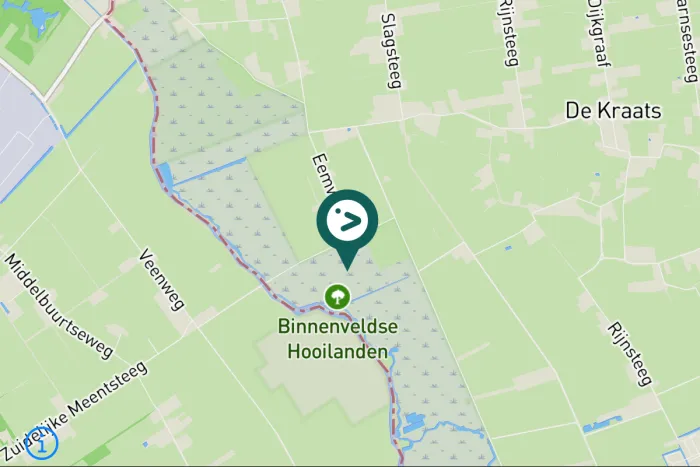Click the Slagsteeg road label
This screenshot has width=700, height=467.
click(x=392, y=51)
